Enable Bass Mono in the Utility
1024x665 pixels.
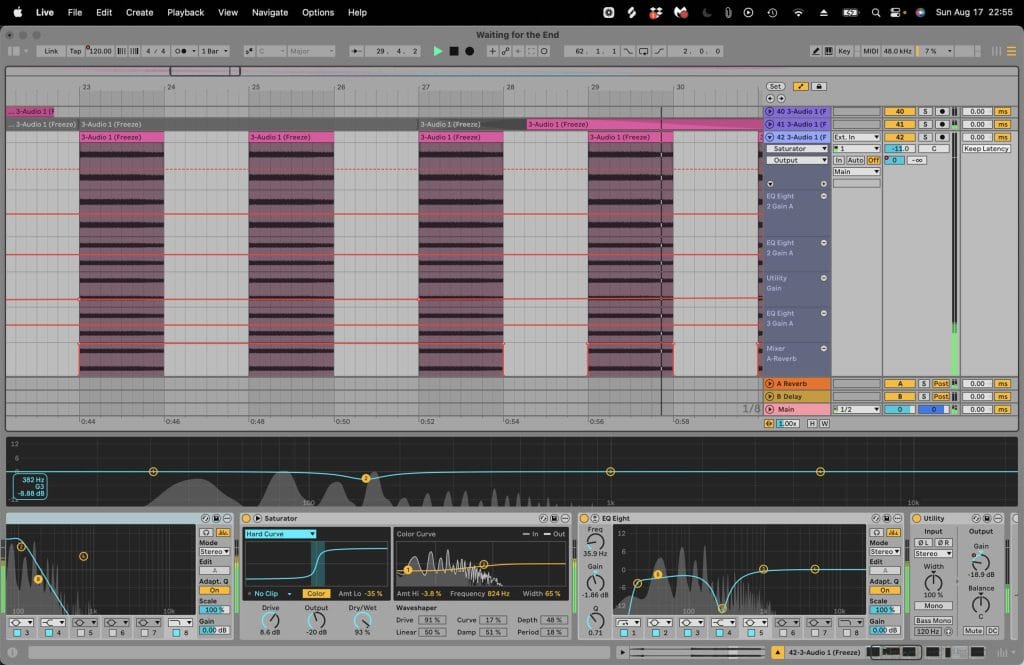coord(933,620)
